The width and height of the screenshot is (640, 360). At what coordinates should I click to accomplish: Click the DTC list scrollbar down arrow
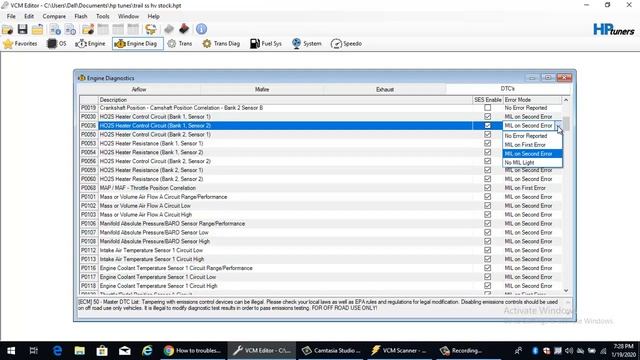tap(566, 291)
